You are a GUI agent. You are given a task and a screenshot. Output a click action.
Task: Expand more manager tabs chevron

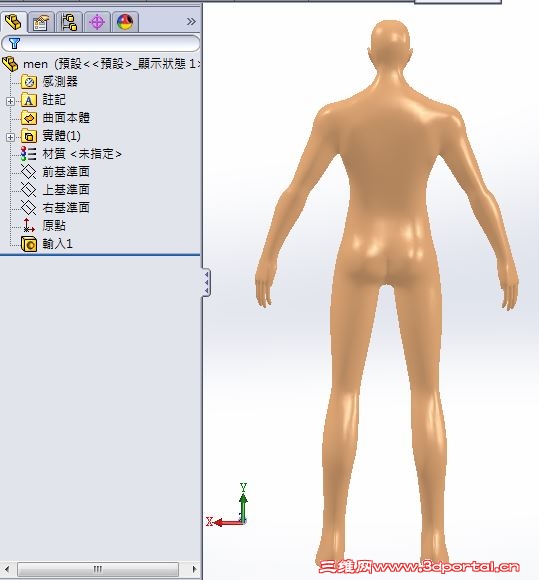[x=191, y=21]
